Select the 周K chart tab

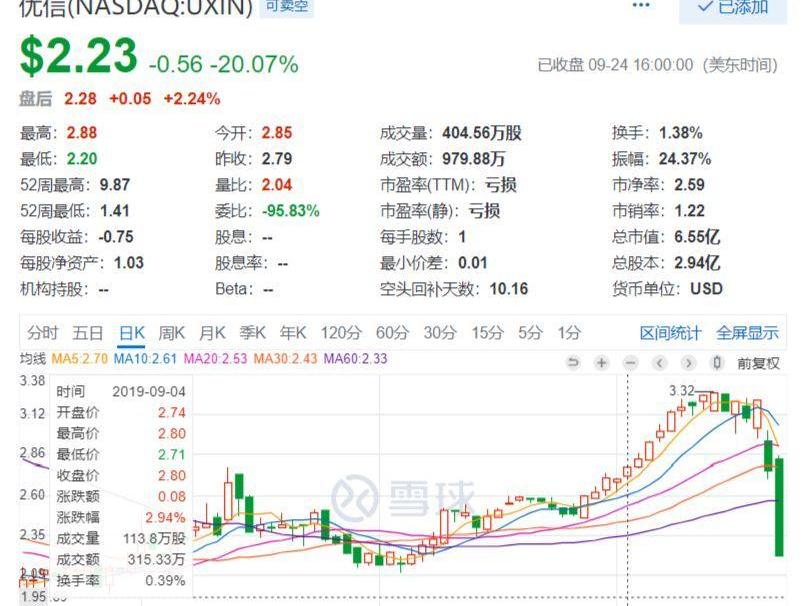click(171, 333)
